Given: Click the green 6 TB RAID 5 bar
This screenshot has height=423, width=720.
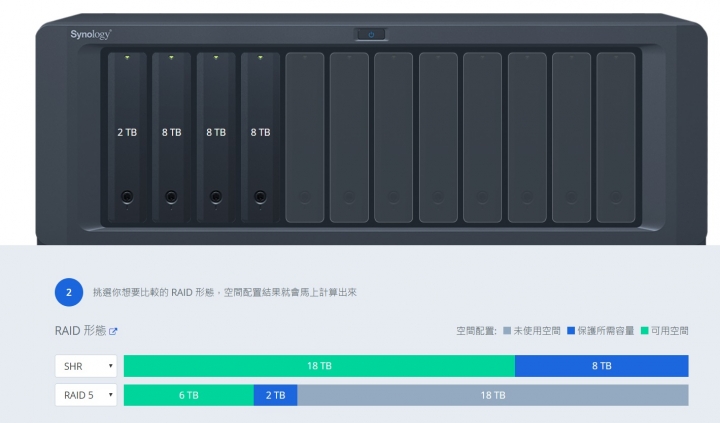Looking at the screenshot, I should pos(189,395).
